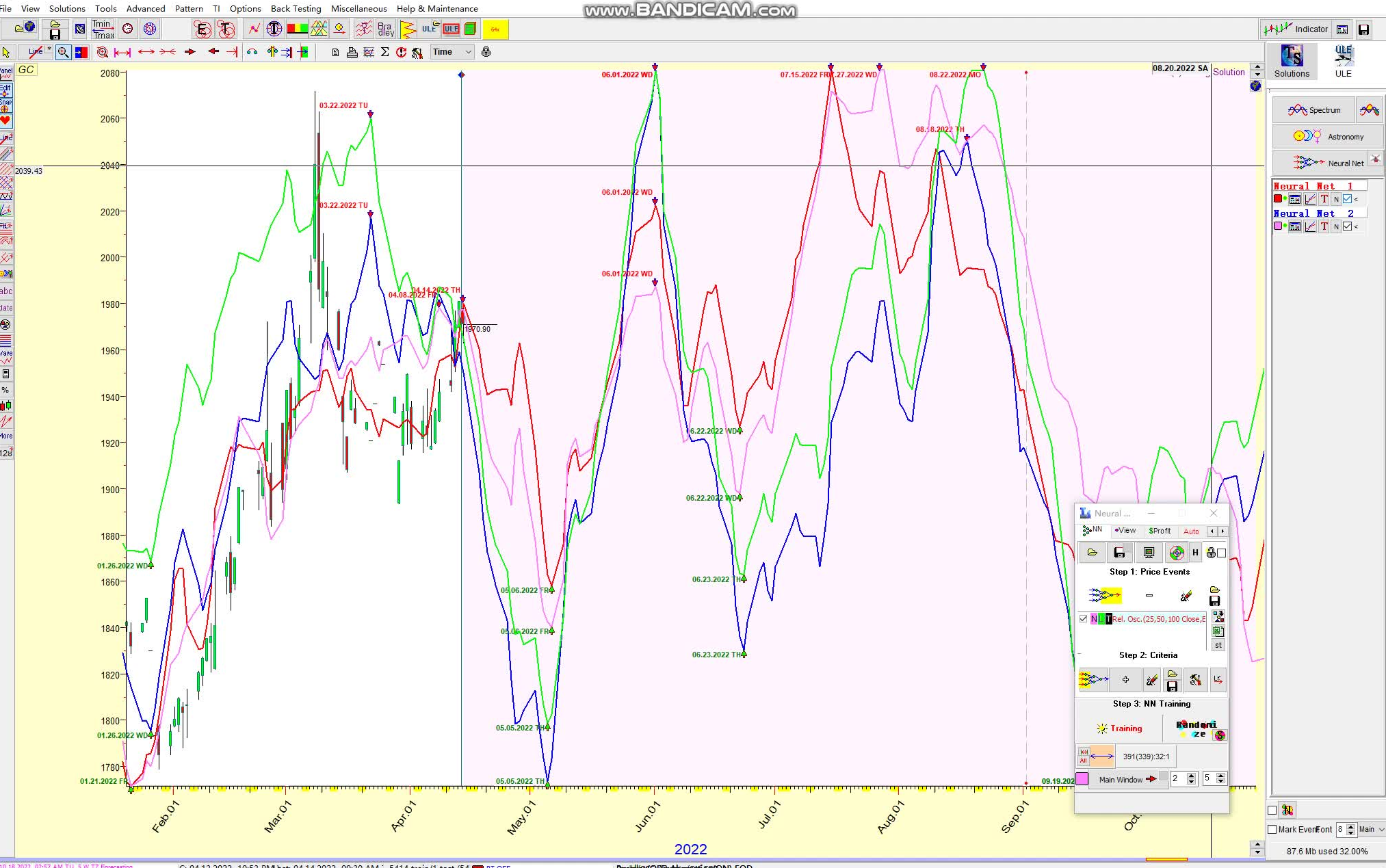
Task: Select the magnifier zoom tool
Action: pos(63,52)
